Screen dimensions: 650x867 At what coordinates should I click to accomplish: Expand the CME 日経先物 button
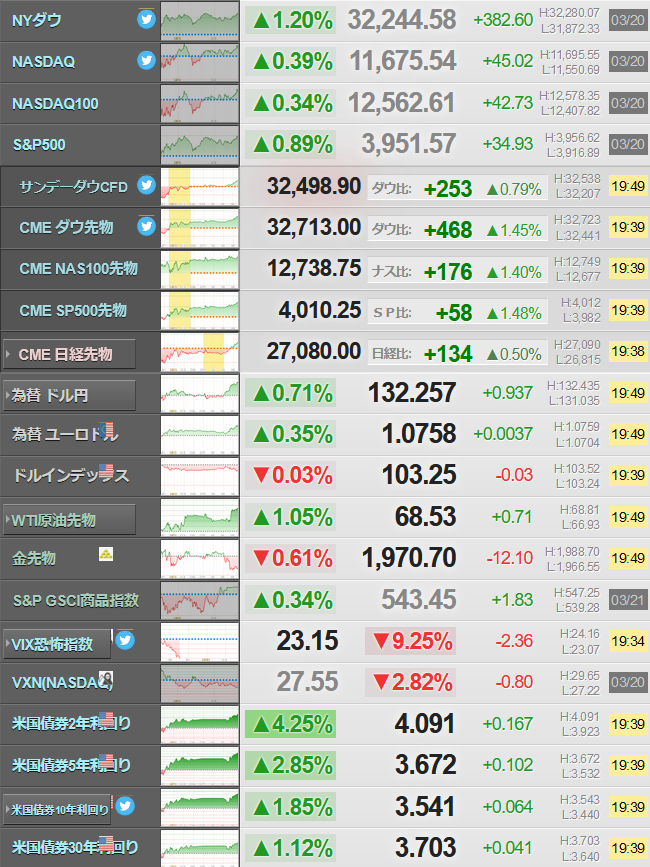pyautogui.click(x=69, y=354)
